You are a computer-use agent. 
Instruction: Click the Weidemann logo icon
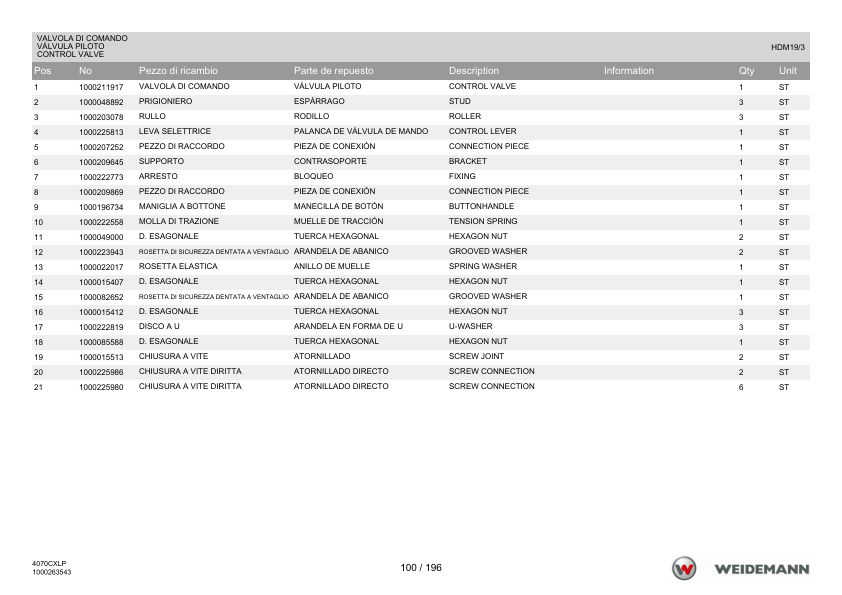click(x=684, y=569)
